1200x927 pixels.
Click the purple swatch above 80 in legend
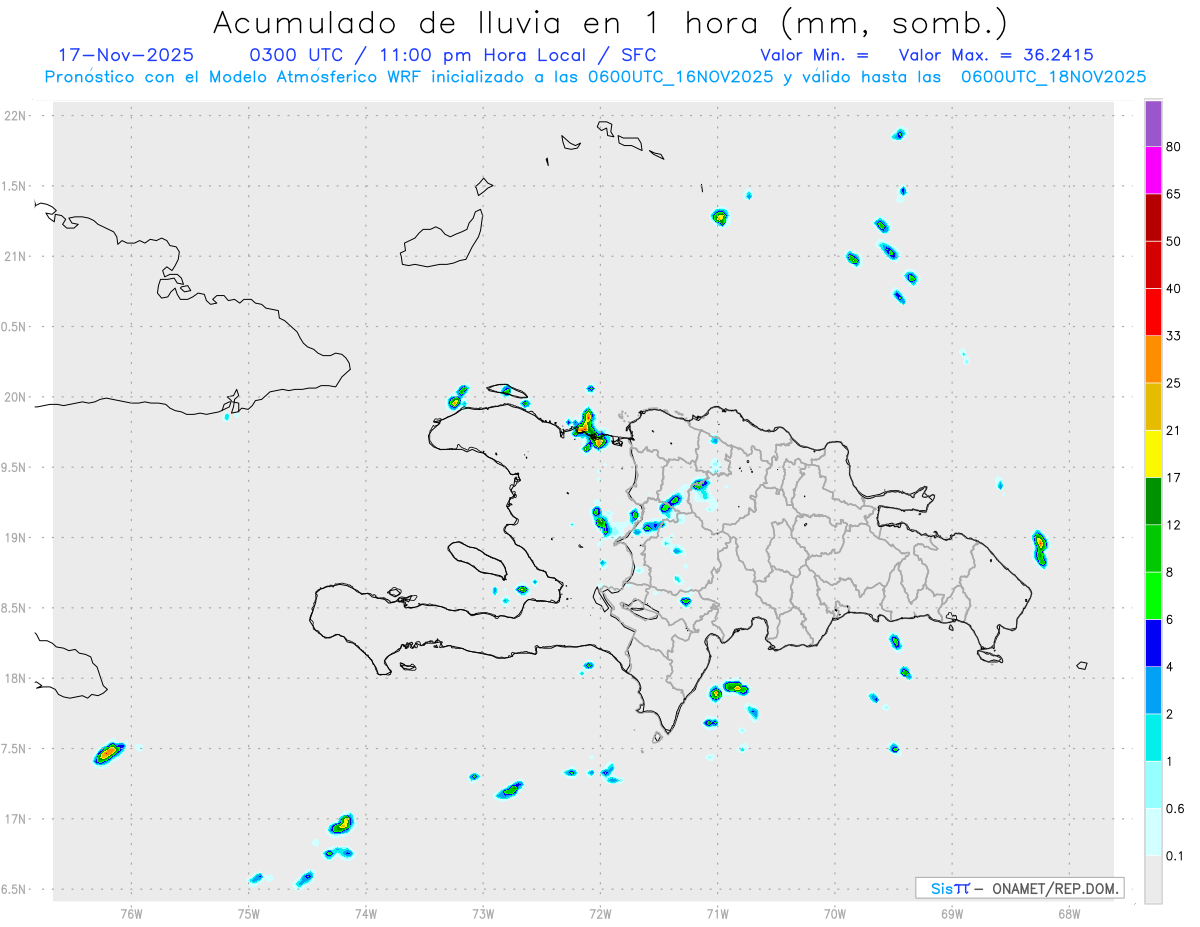click(1153, 123)
